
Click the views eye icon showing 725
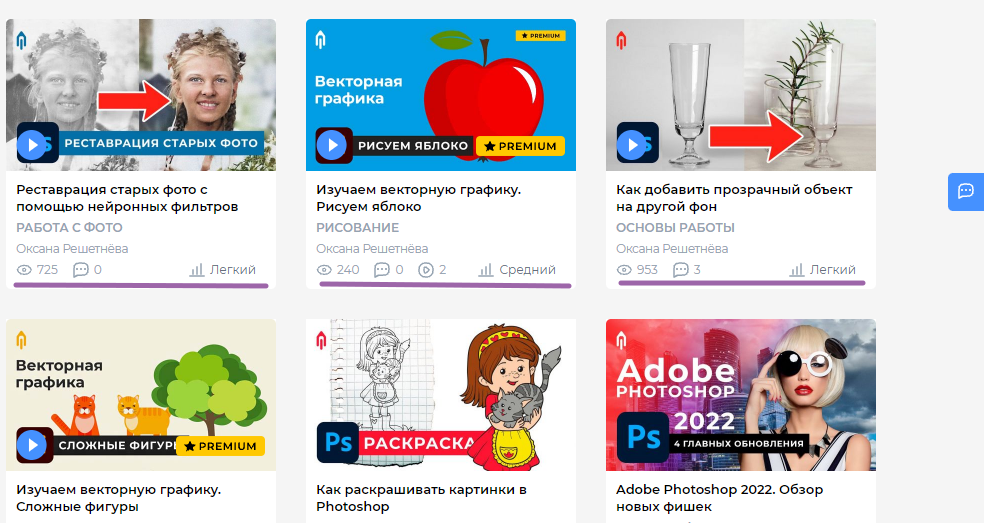(24, 270)
